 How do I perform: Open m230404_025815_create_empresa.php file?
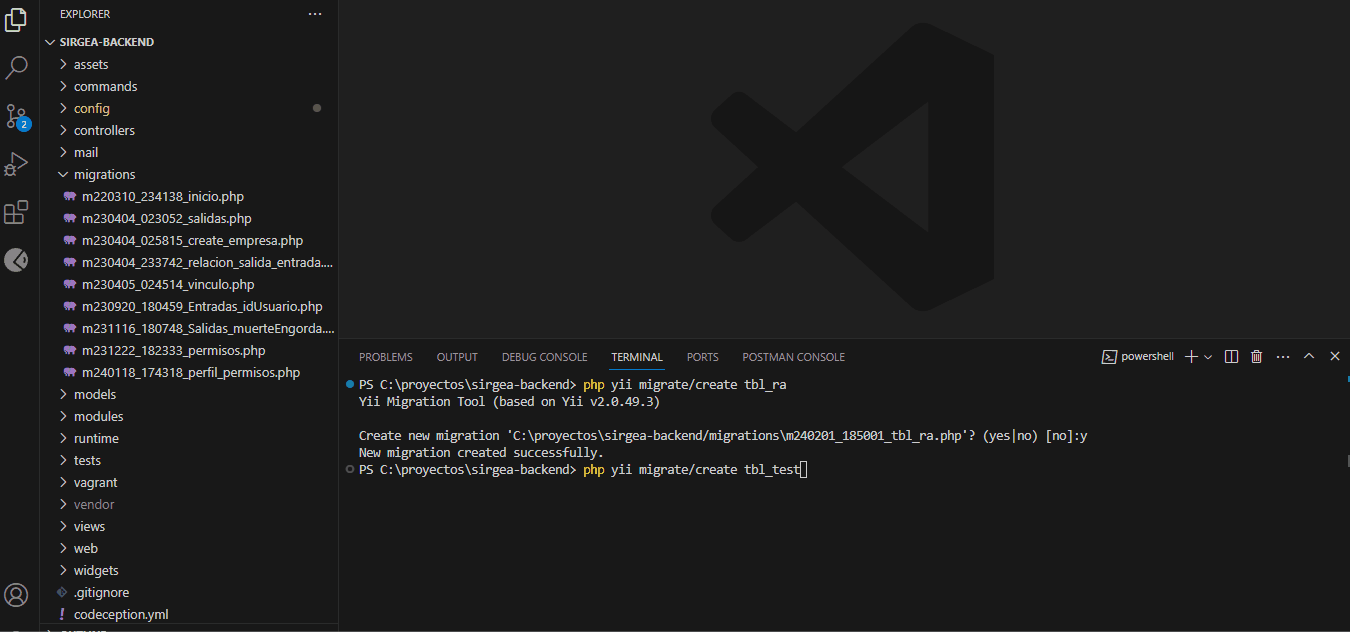coord(189,240)
